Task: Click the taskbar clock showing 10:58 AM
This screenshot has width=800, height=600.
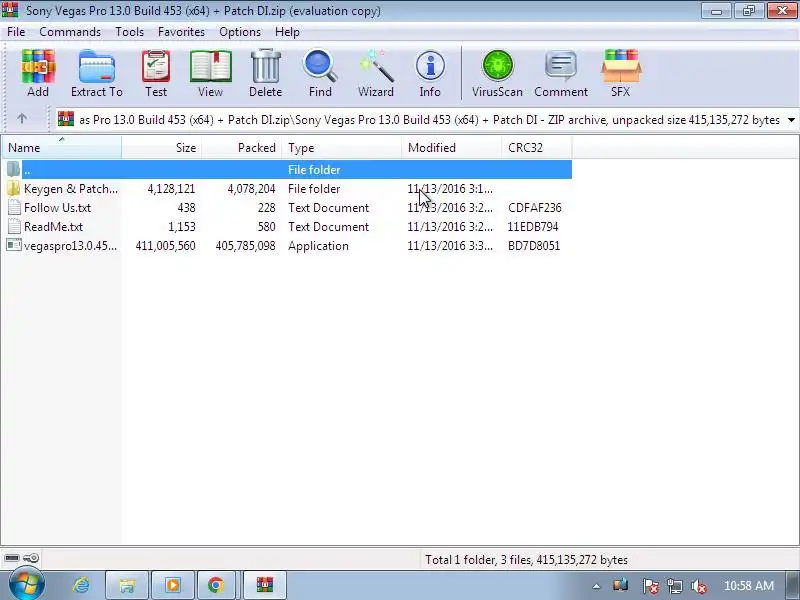Action: 749,585
